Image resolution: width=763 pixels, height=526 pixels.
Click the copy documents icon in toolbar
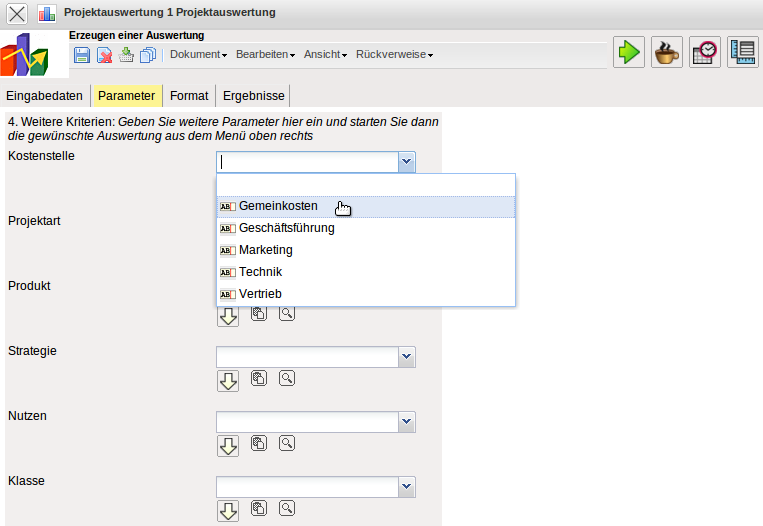point(148,55)
